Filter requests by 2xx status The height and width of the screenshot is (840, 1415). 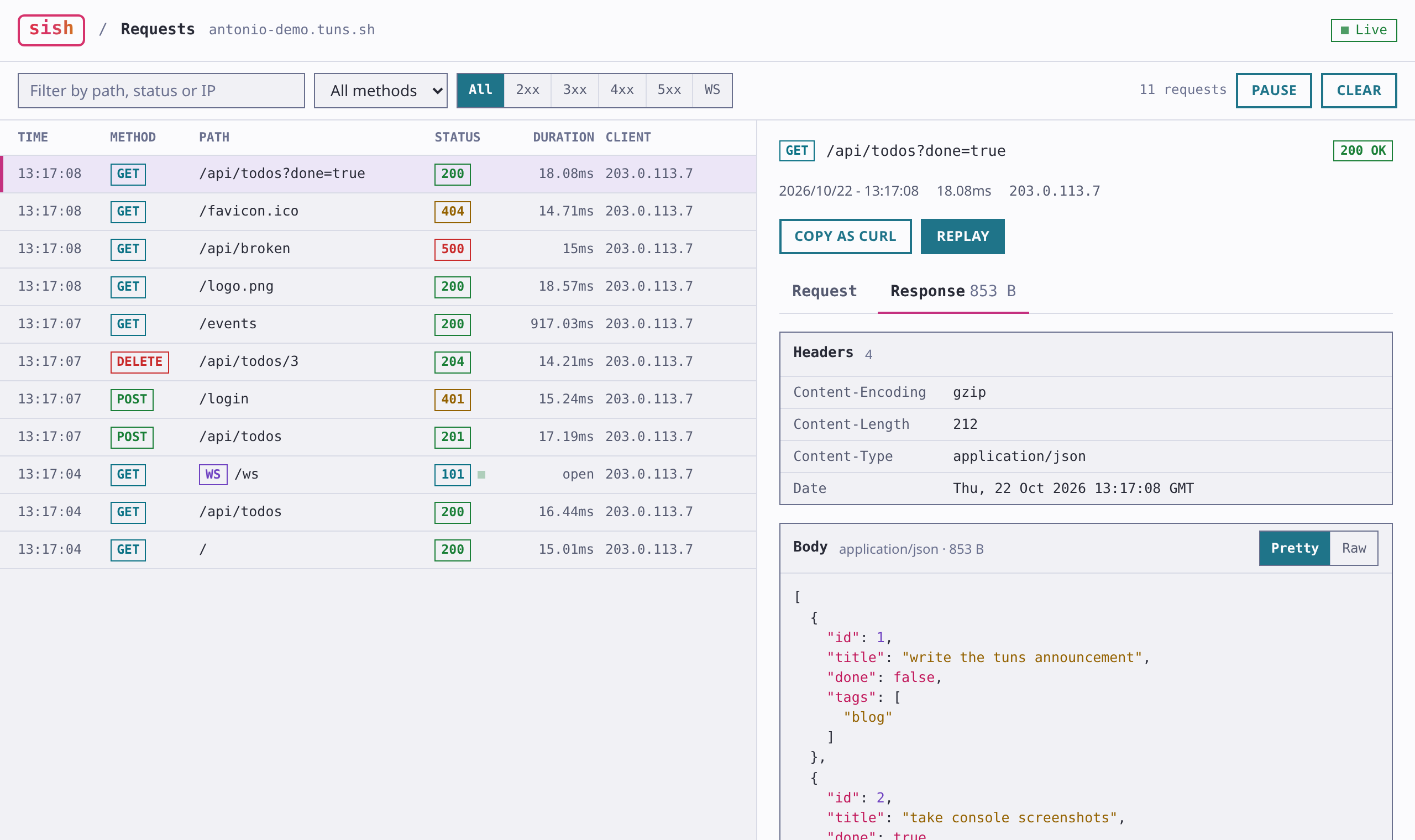click(x=527, y=90)
